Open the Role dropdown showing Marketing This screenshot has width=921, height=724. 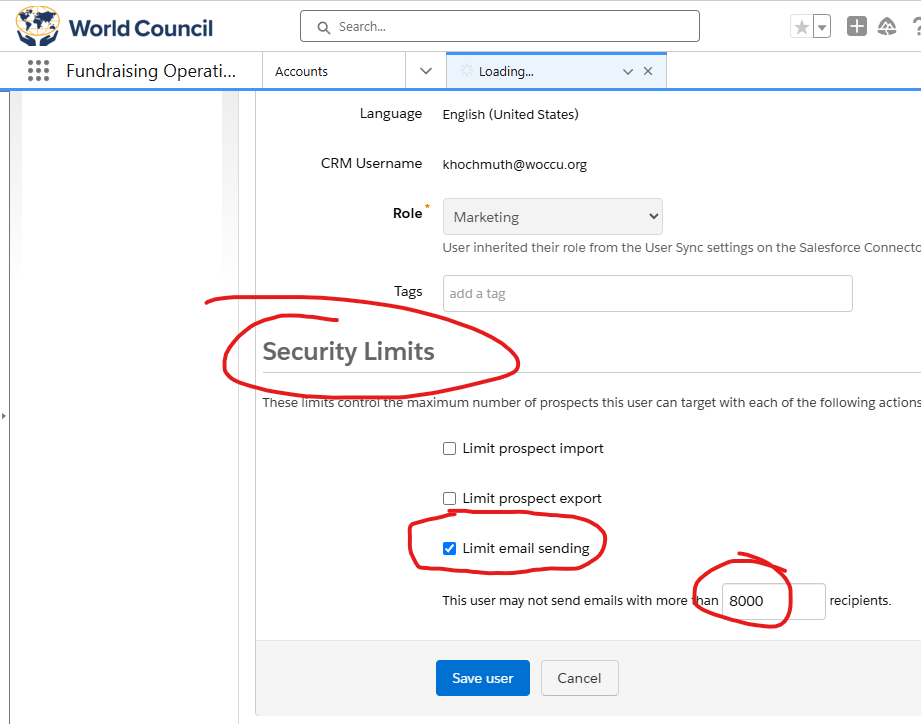(553, 217)
